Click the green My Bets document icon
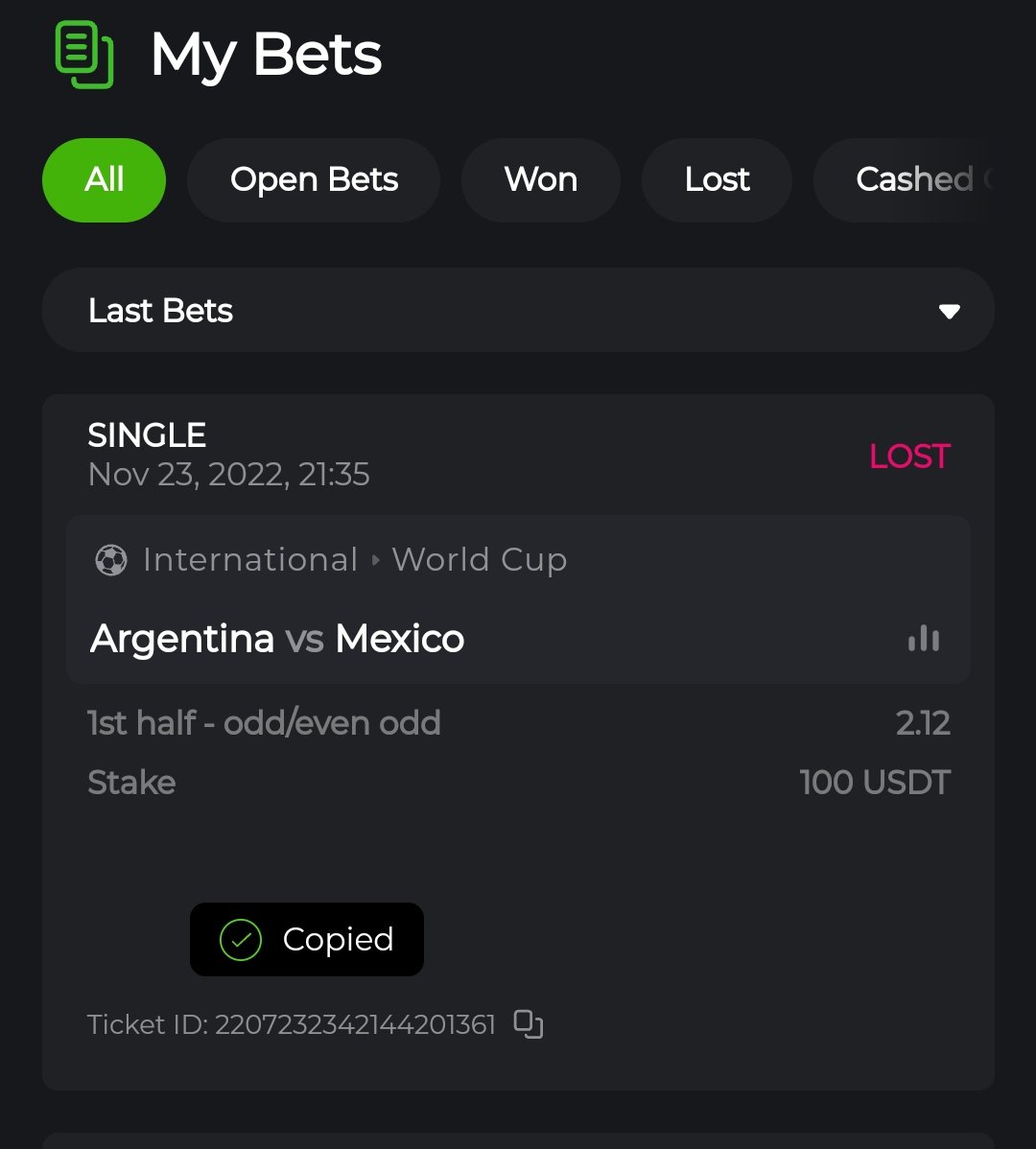The image size is (1036, 1149). pyautogui.click(x=84, y=55)
